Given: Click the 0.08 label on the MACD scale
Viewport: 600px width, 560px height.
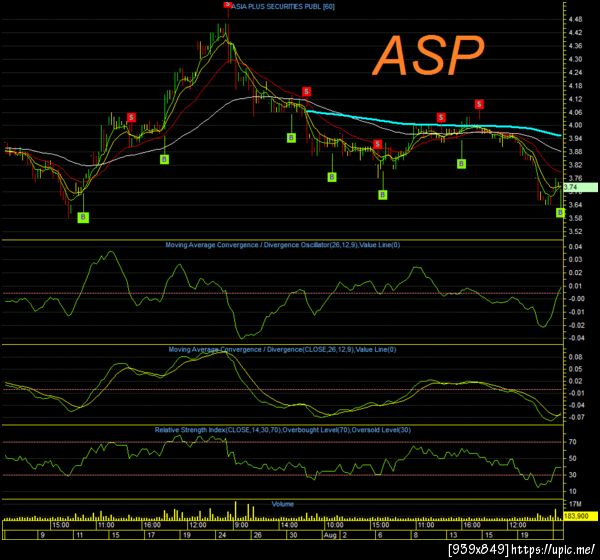Looking at the screenshot, I should 575,357.
